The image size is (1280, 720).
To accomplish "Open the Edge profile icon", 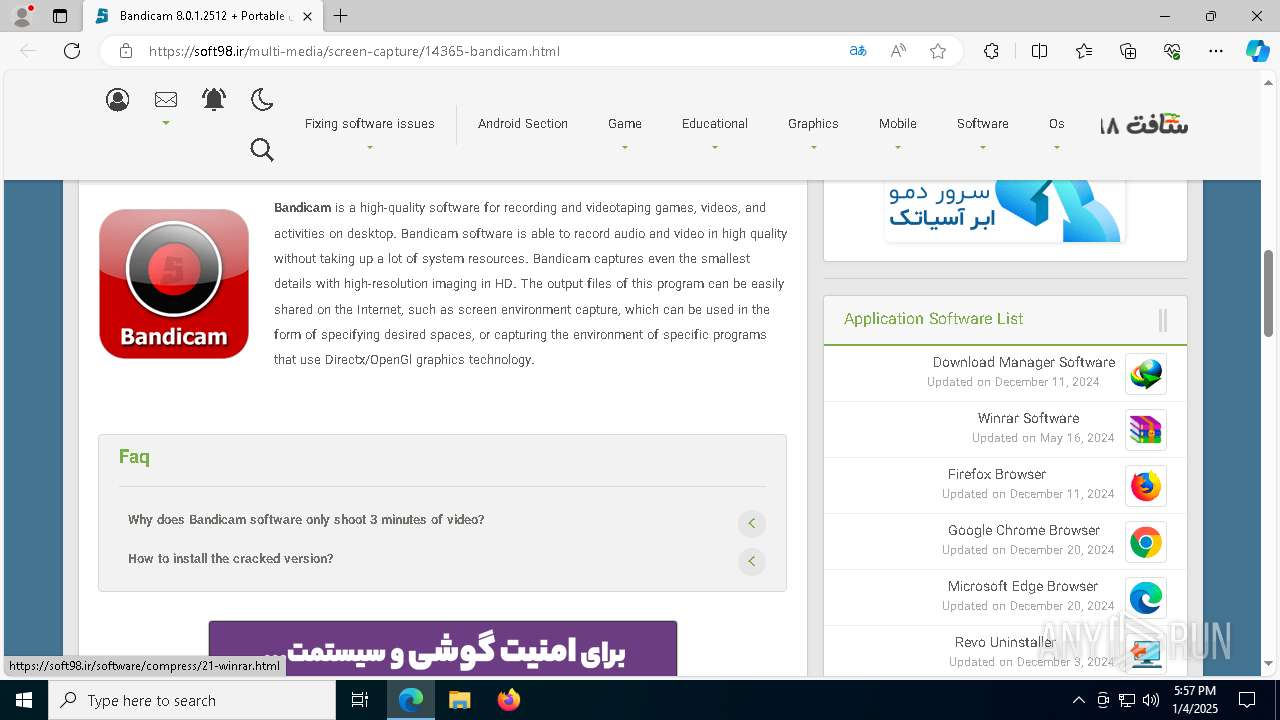I will (22, 16).
